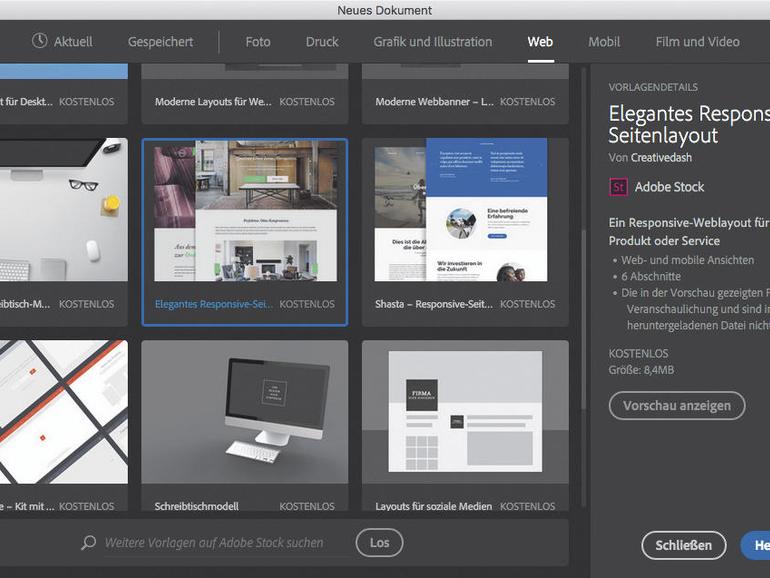Click the Adobe Stock St icon
Viewport: 770px width, 578px height.
(618, 187)
